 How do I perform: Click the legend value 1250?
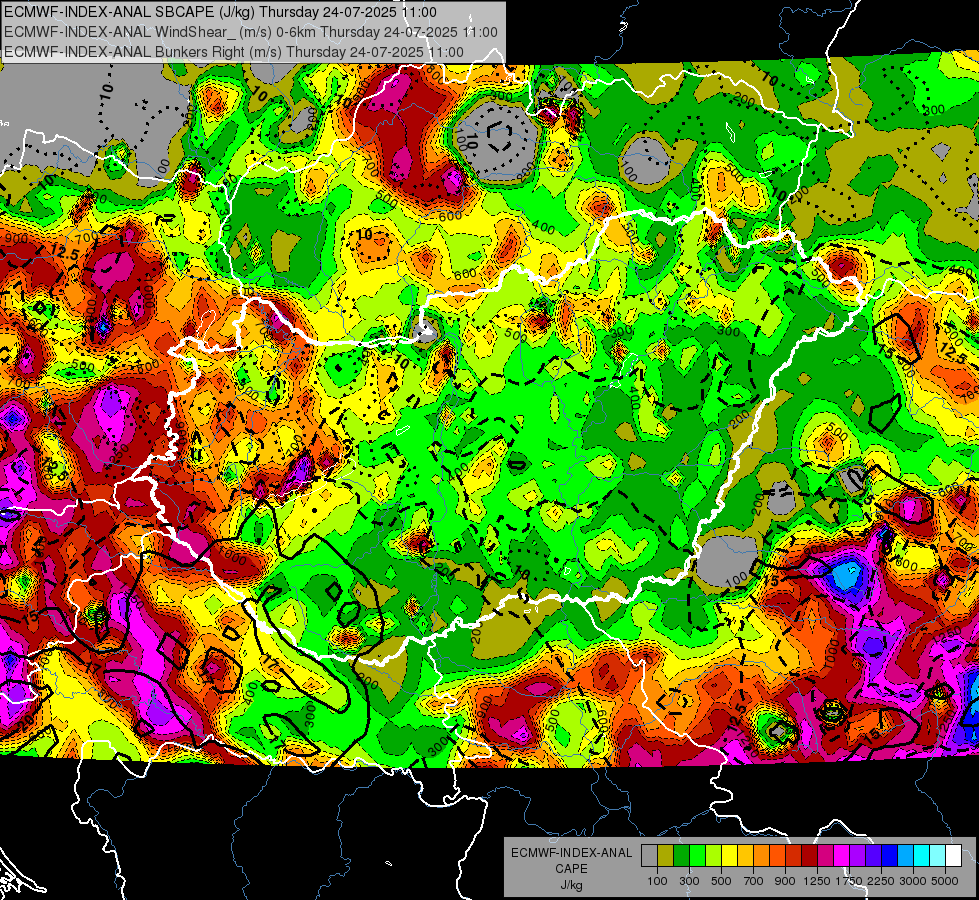(x=817, y=881)
